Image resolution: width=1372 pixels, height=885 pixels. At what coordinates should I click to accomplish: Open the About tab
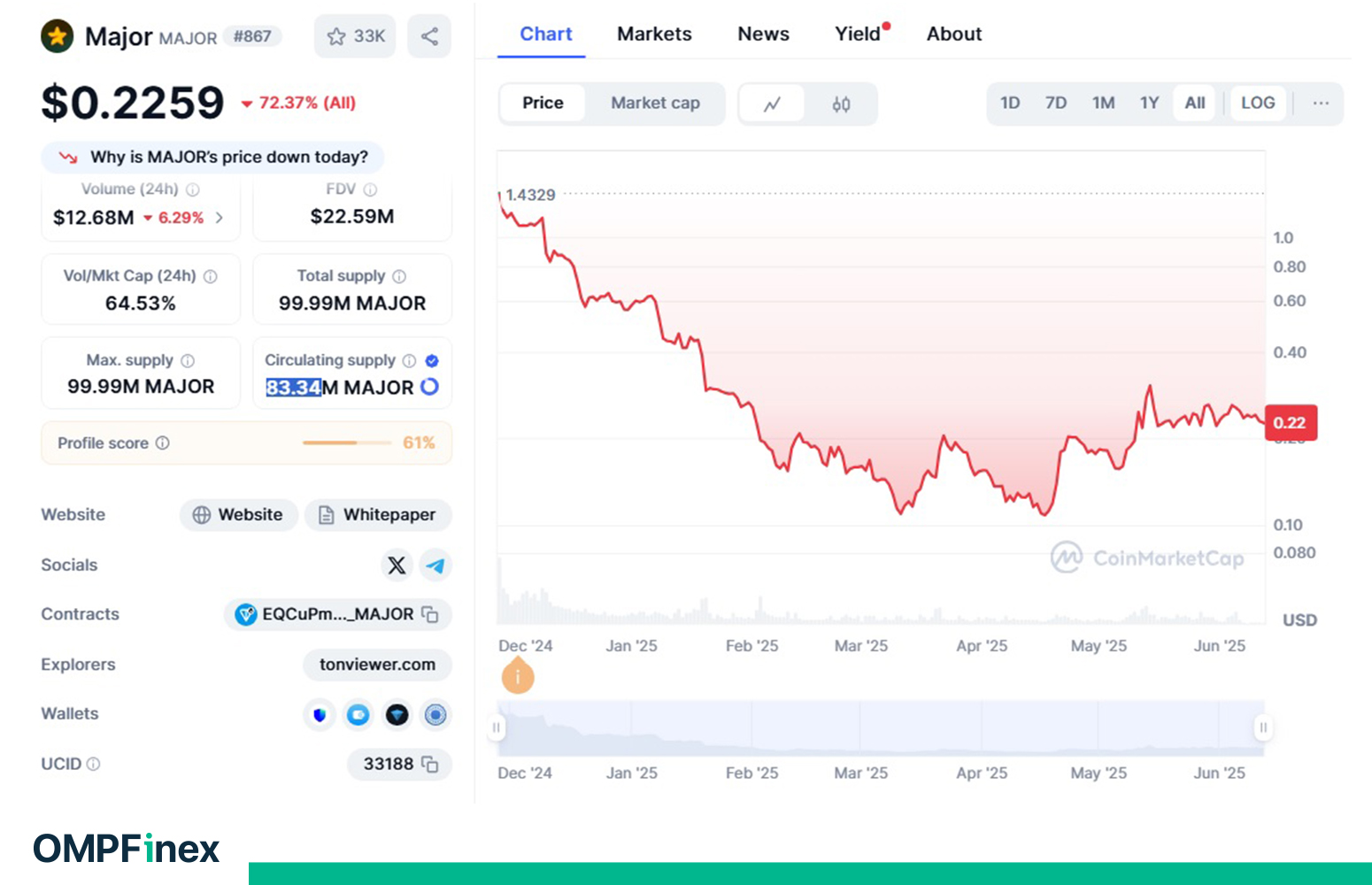[x=954, y=34]
